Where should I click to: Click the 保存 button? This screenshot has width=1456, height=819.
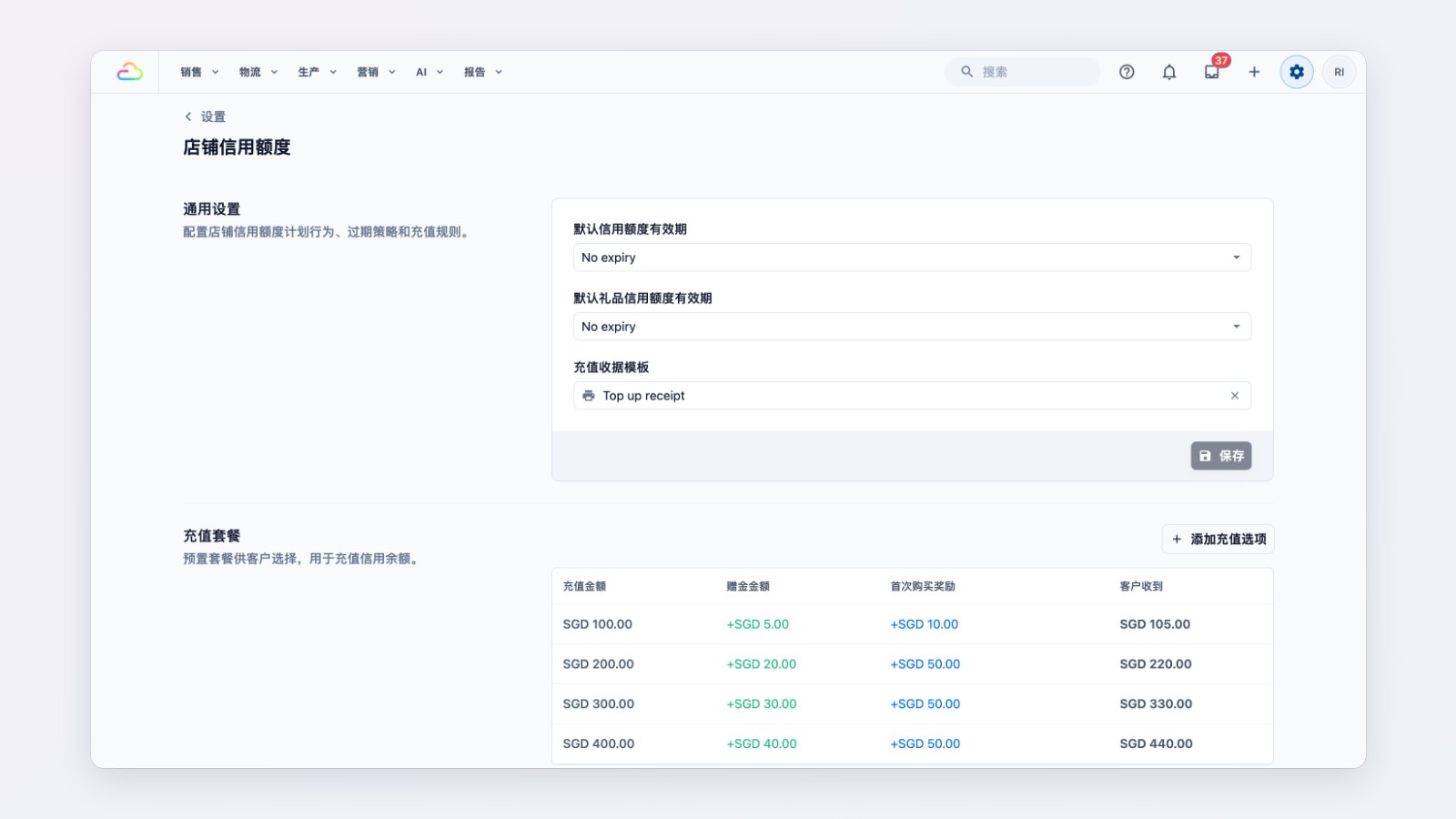1221,456
